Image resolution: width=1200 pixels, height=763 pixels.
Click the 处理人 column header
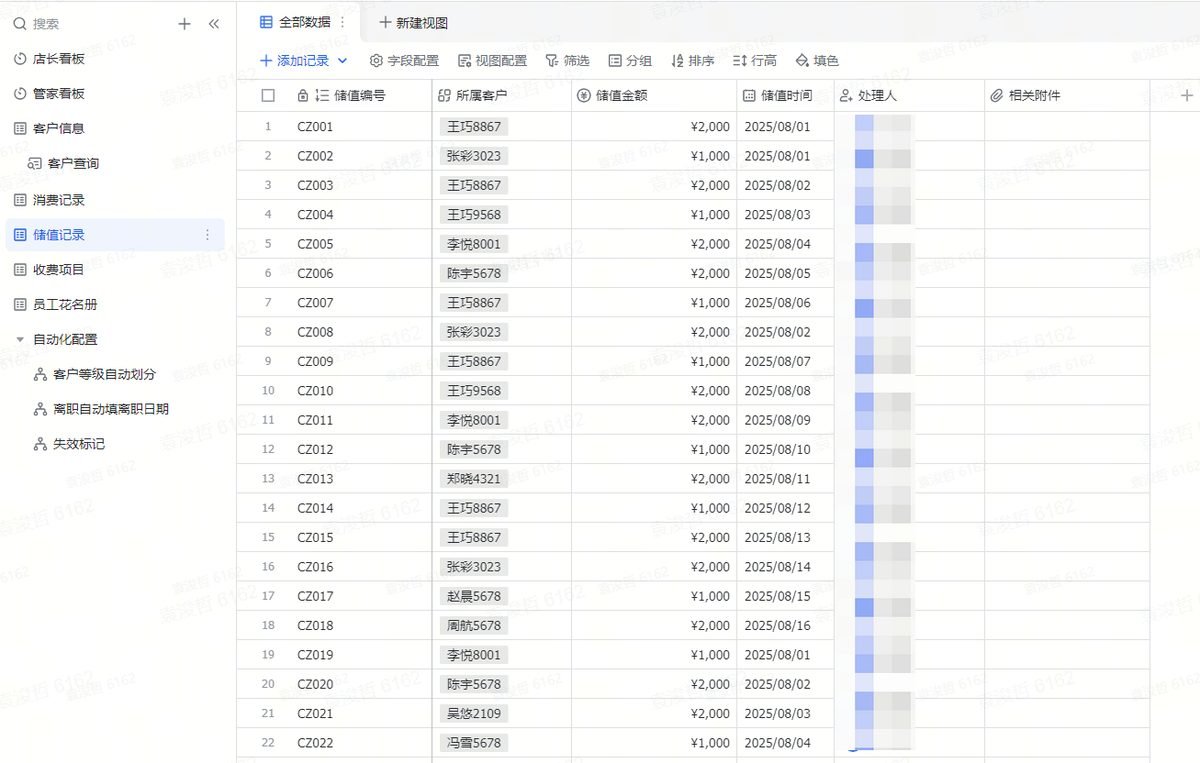[910, 96]
